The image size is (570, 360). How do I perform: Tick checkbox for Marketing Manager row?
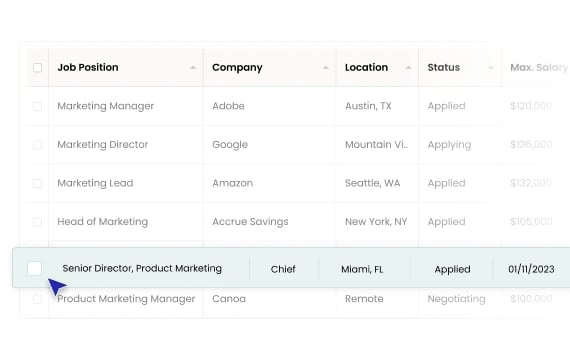point(37,106)
